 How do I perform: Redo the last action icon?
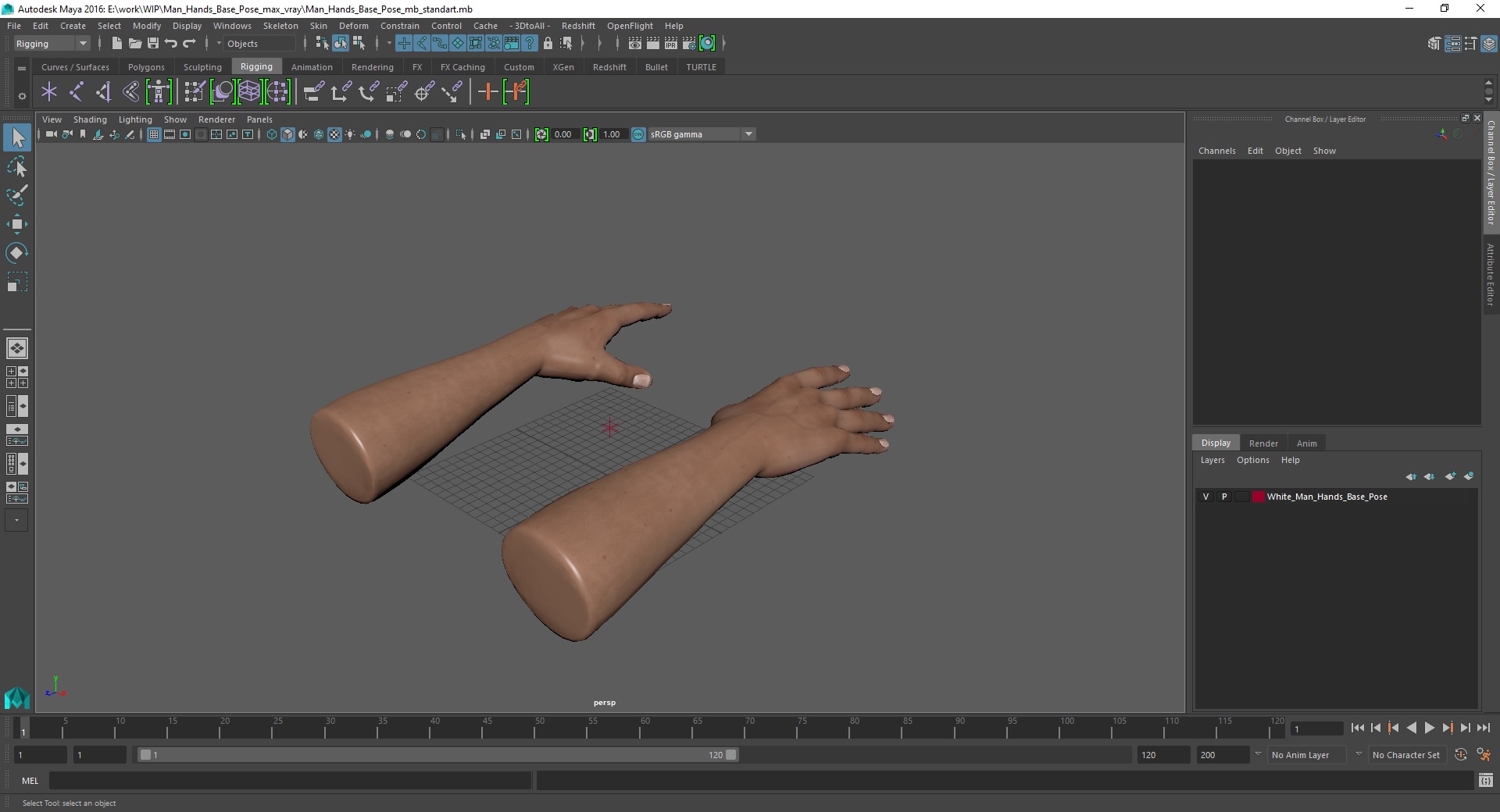click(189, 44)
